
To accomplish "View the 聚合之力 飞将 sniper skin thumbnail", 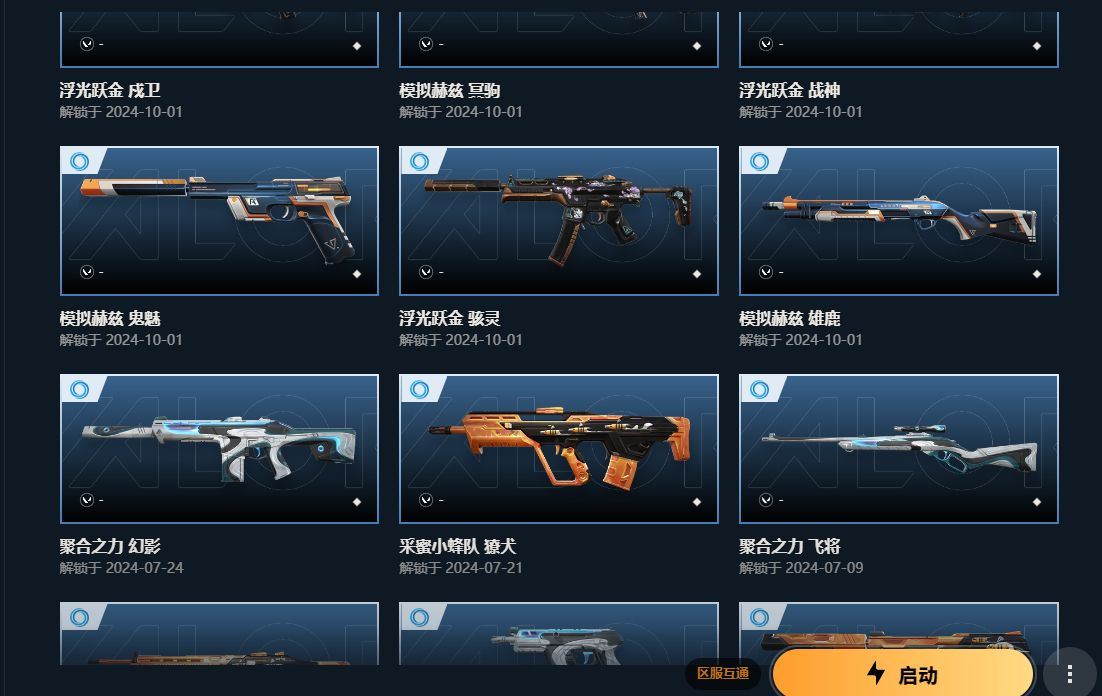I will click(899, 449).
